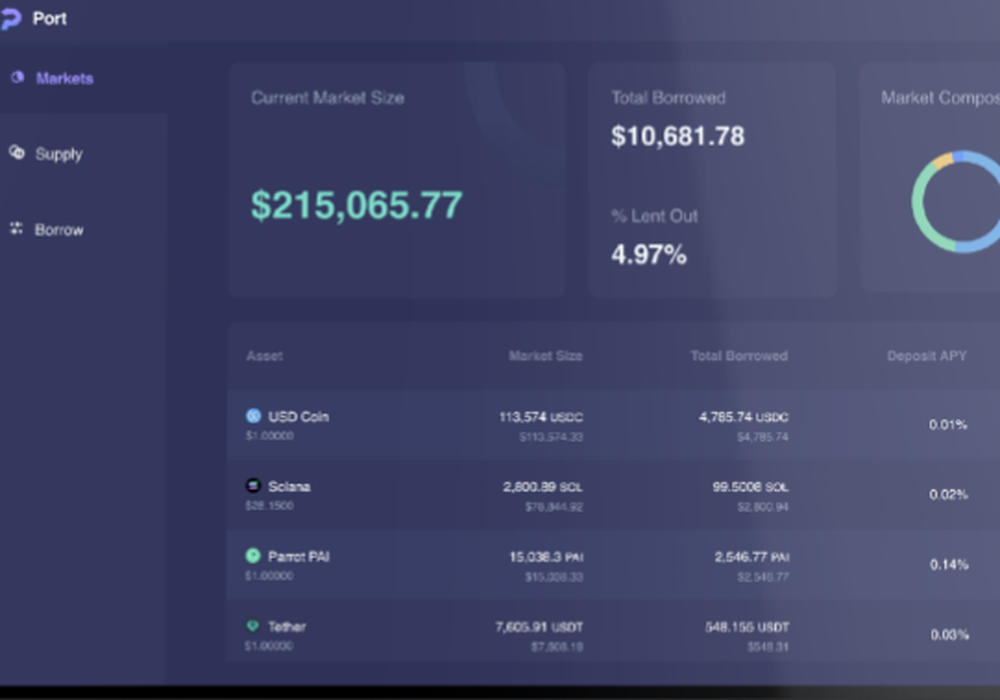Select the Tether asset name
This screenshot has width=1000, height=700.
287,627
